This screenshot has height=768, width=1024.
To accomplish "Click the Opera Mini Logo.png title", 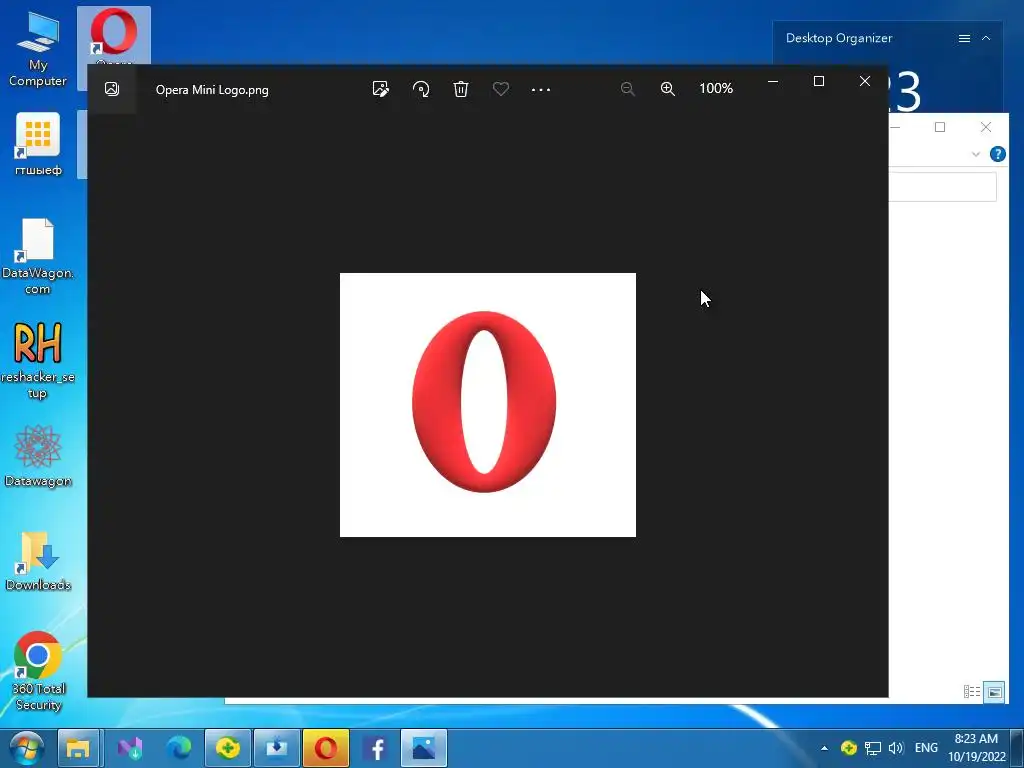I will pos(212,90).
